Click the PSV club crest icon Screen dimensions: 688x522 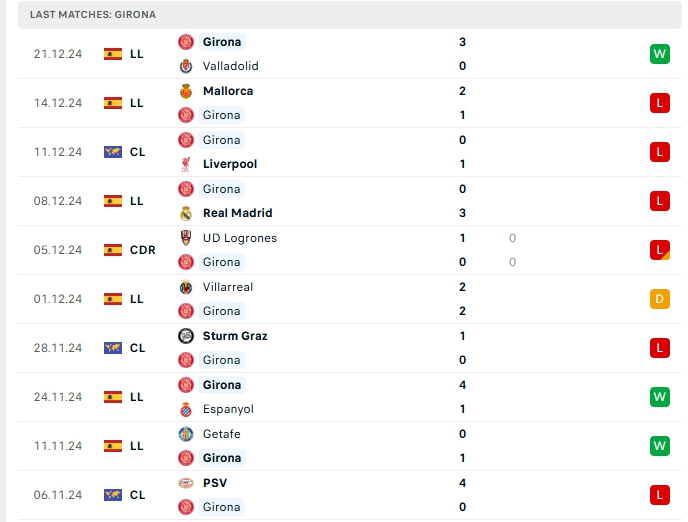point(185,483)
